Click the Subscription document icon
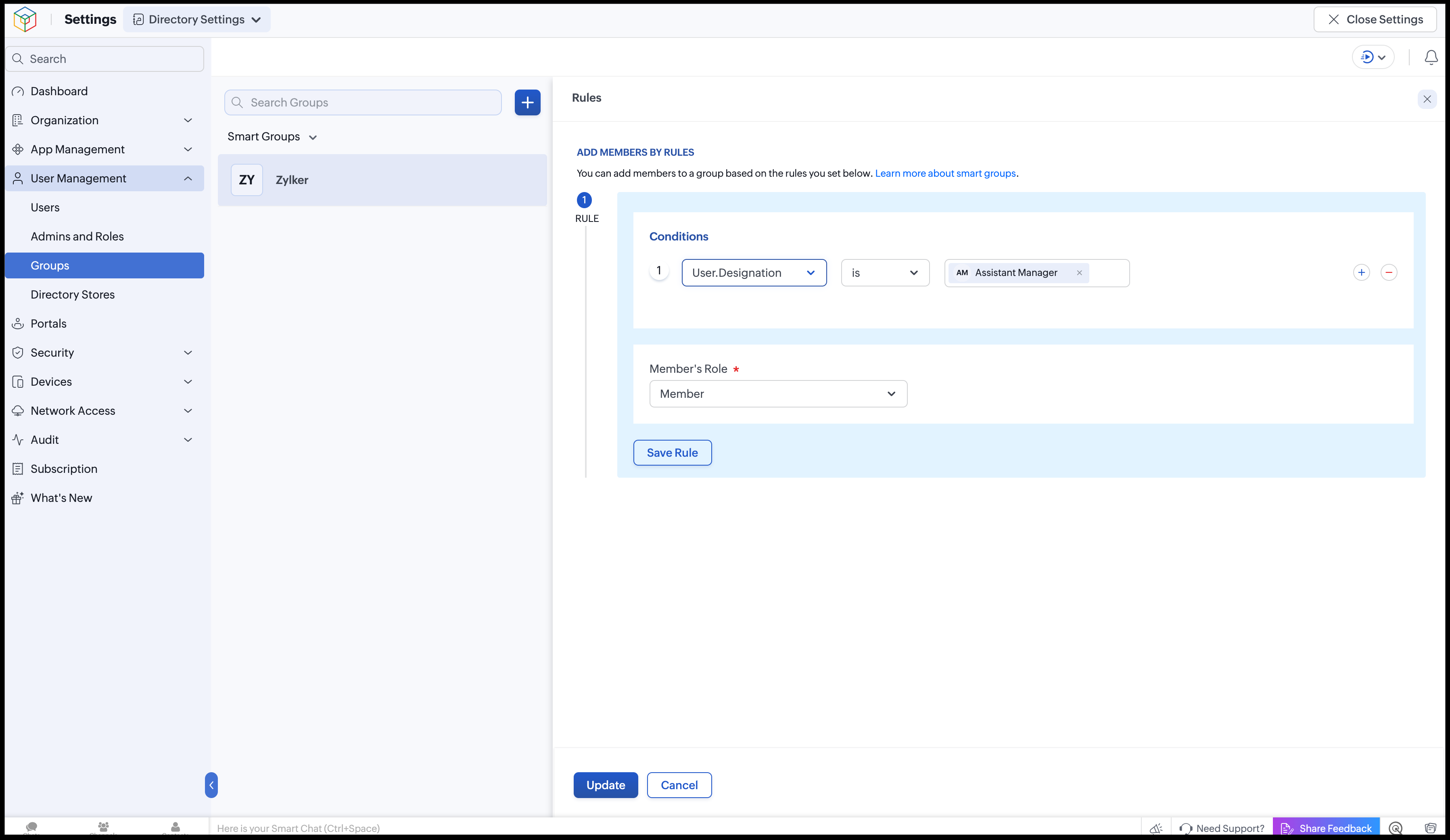Image resolution: width=1450 pixels, height=840 pixels. point(18,469)
